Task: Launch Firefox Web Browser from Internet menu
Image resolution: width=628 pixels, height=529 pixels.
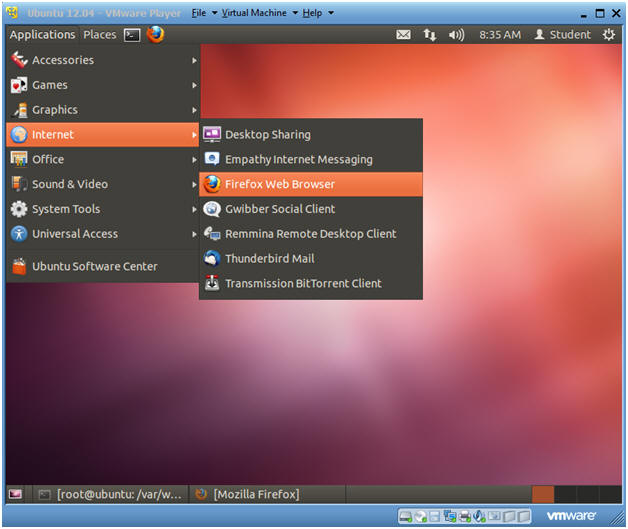Action: pyautogui.click(x=311, y=184)
